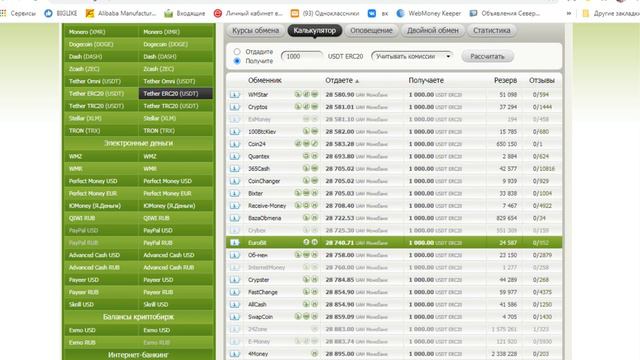
Task: Select Exmo USD in the receive column
Action: click(176, 330)
